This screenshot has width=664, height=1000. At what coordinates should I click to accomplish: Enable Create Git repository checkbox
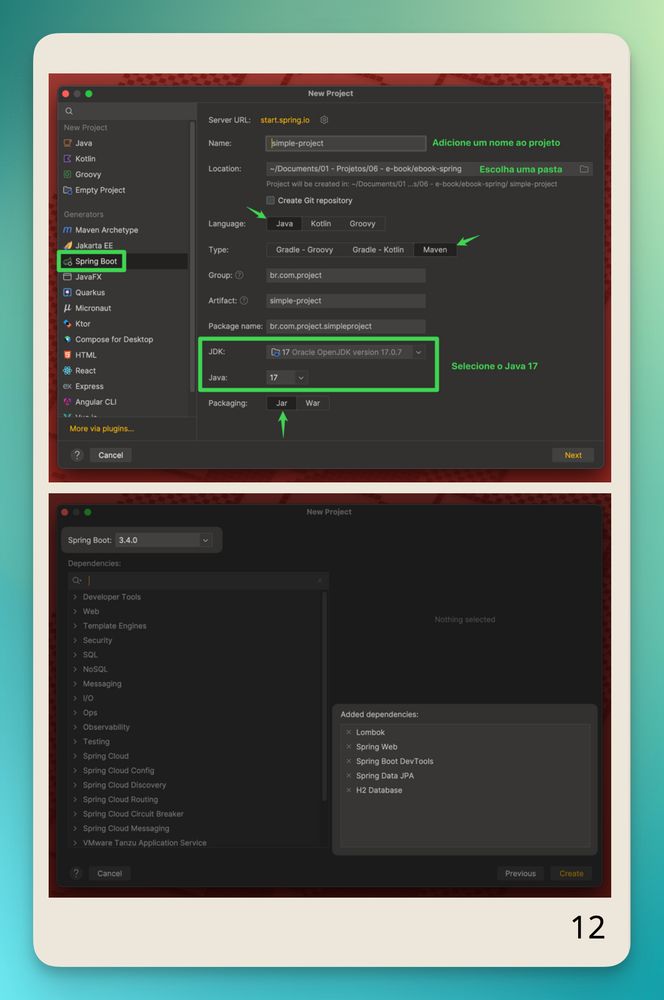point(270,200)
